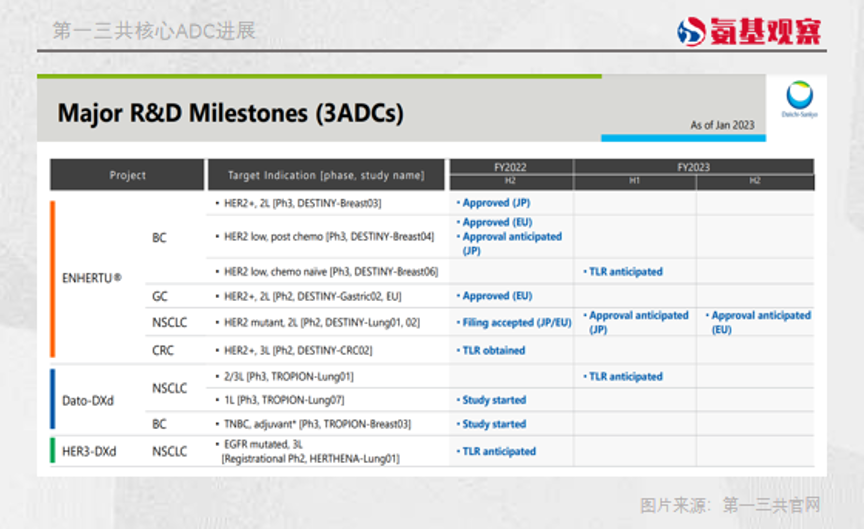Select the 'Dato-DXd' project cell
The image size is (864, 529).
pos(88,401)
